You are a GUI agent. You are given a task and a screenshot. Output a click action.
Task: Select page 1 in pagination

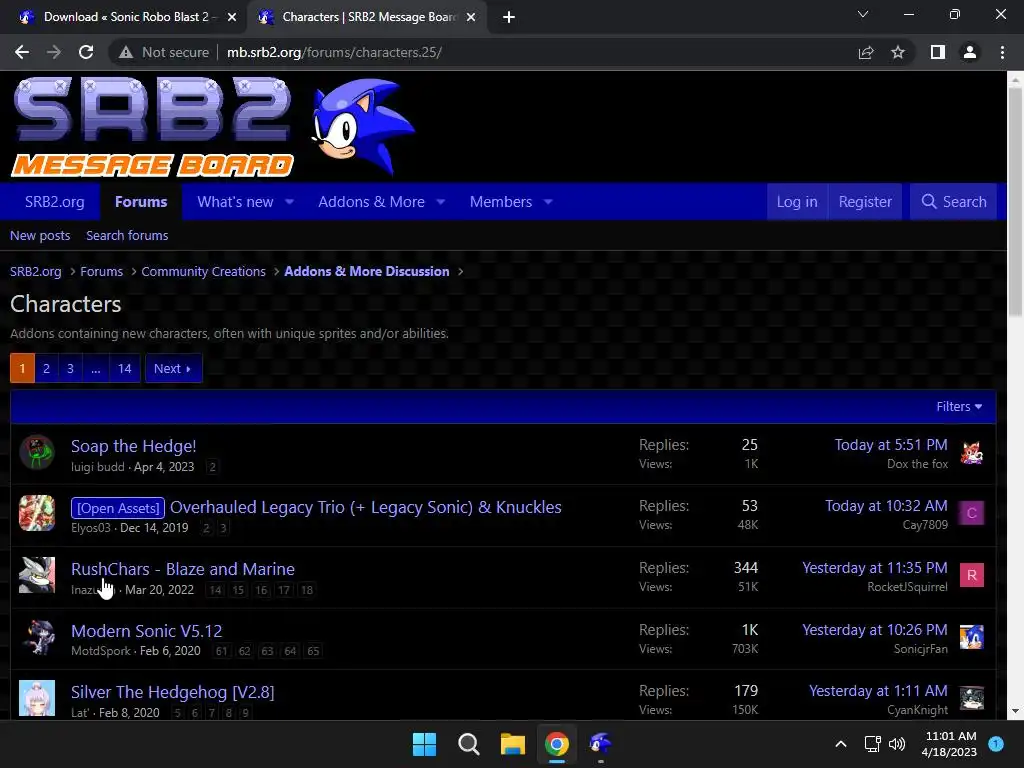[x=22, y=368]
